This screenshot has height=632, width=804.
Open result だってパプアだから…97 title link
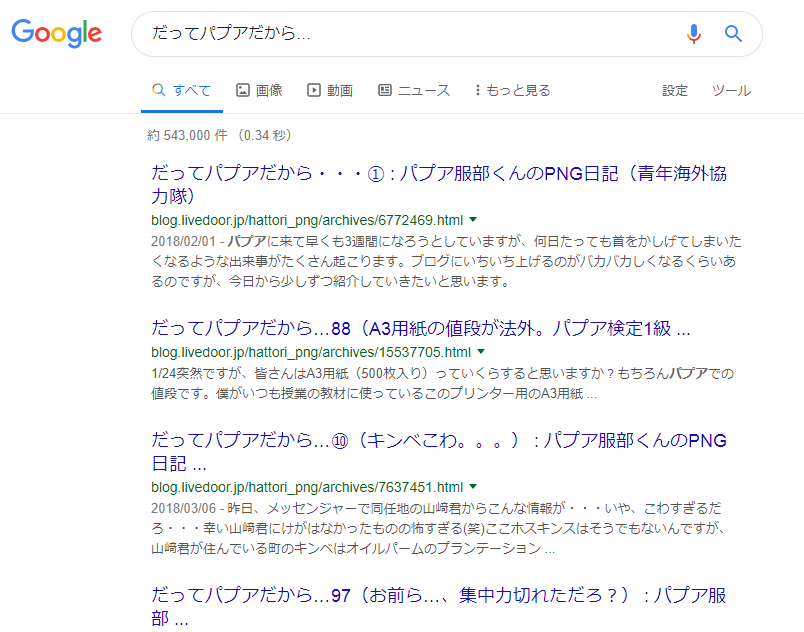(x=439, y=606)
